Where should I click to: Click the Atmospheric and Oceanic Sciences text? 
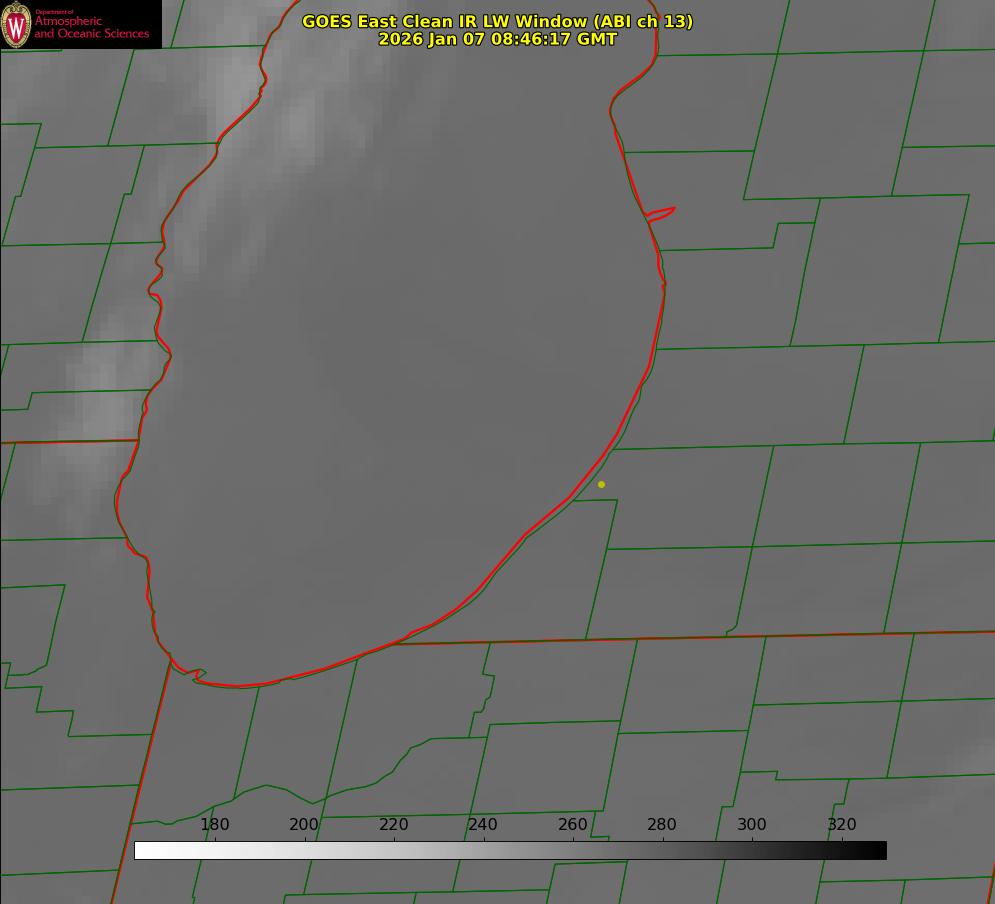[x=91, y=27]
